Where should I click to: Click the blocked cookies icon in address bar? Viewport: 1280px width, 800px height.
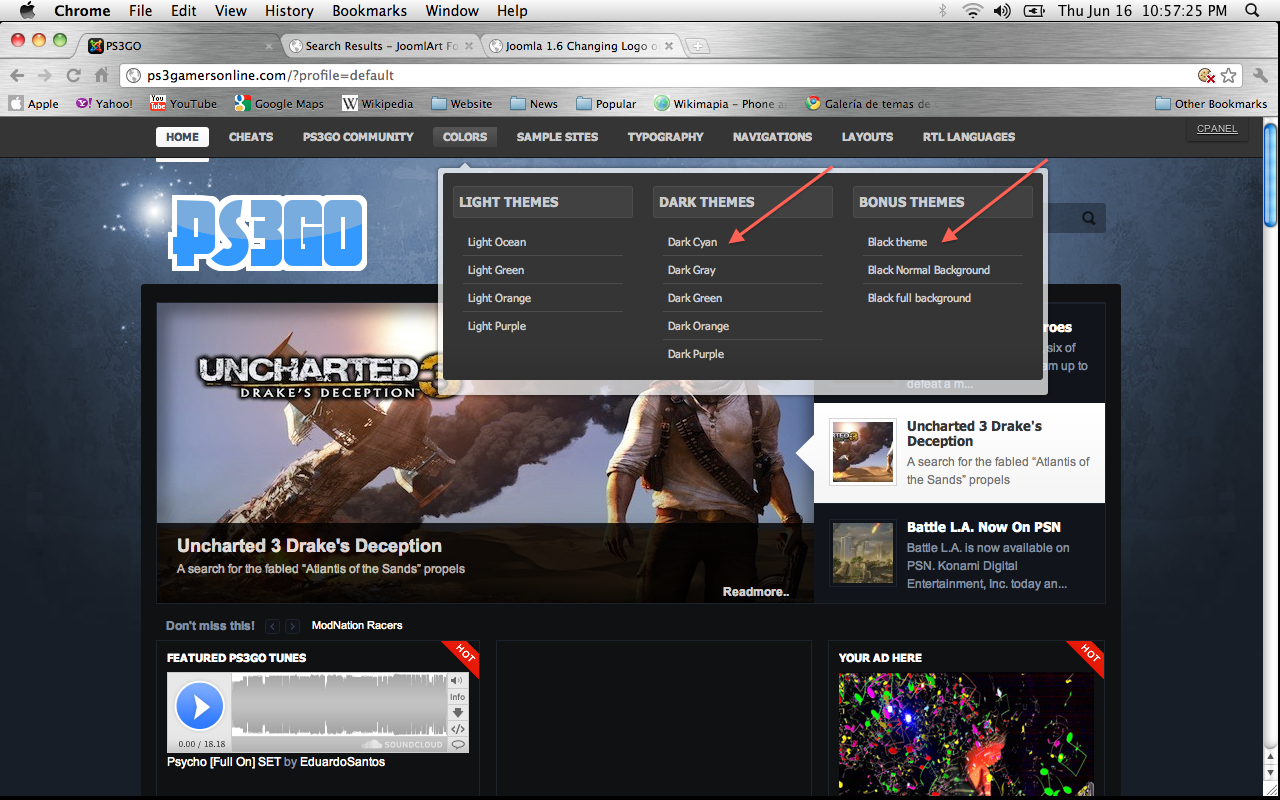[1207, 75]
